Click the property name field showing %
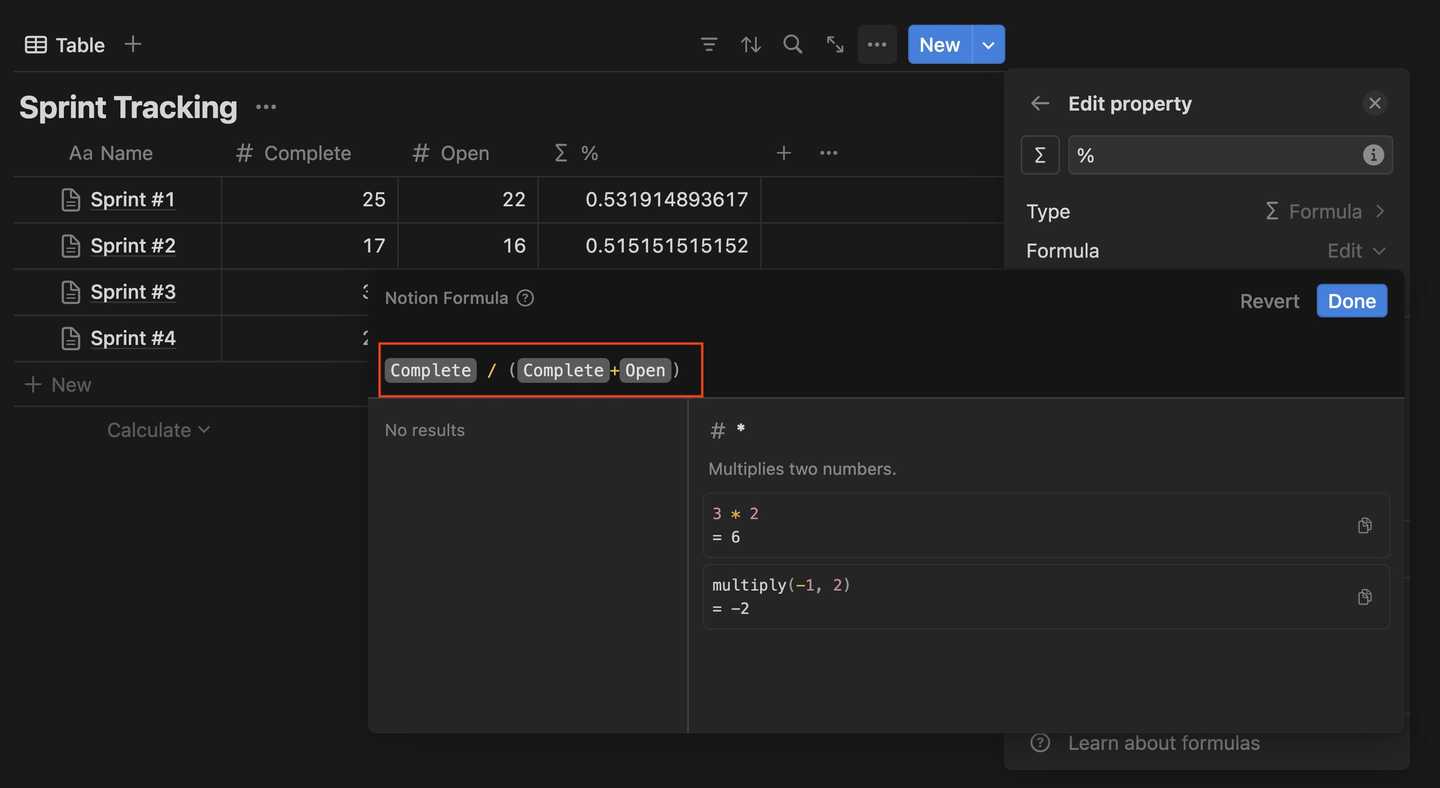Image resolution: width=1440 pixels, height=788 pixels. click(1200, 154)
